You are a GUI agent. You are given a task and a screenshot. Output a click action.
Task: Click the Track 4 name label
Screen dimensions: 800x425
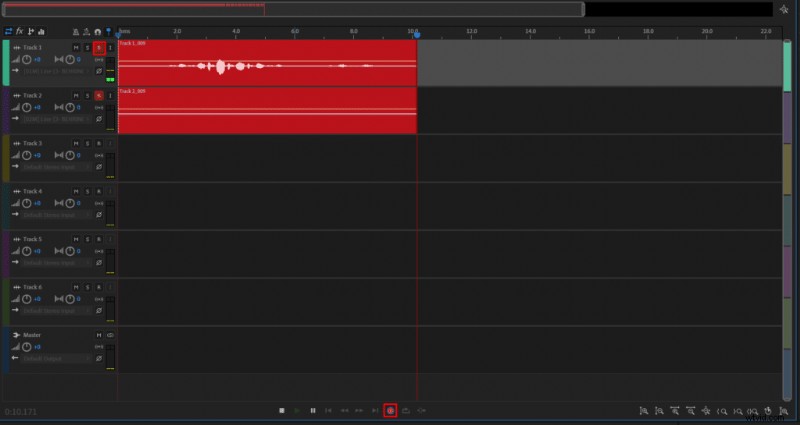(33, 191)
